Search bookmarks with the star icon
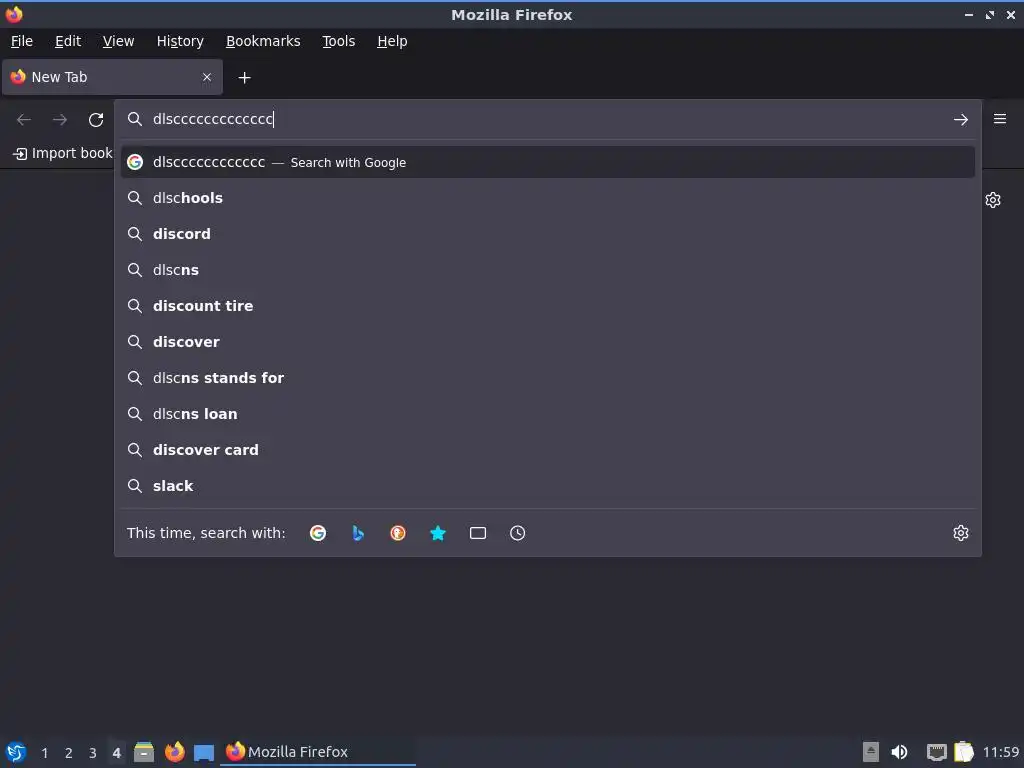 coord(438,533)
